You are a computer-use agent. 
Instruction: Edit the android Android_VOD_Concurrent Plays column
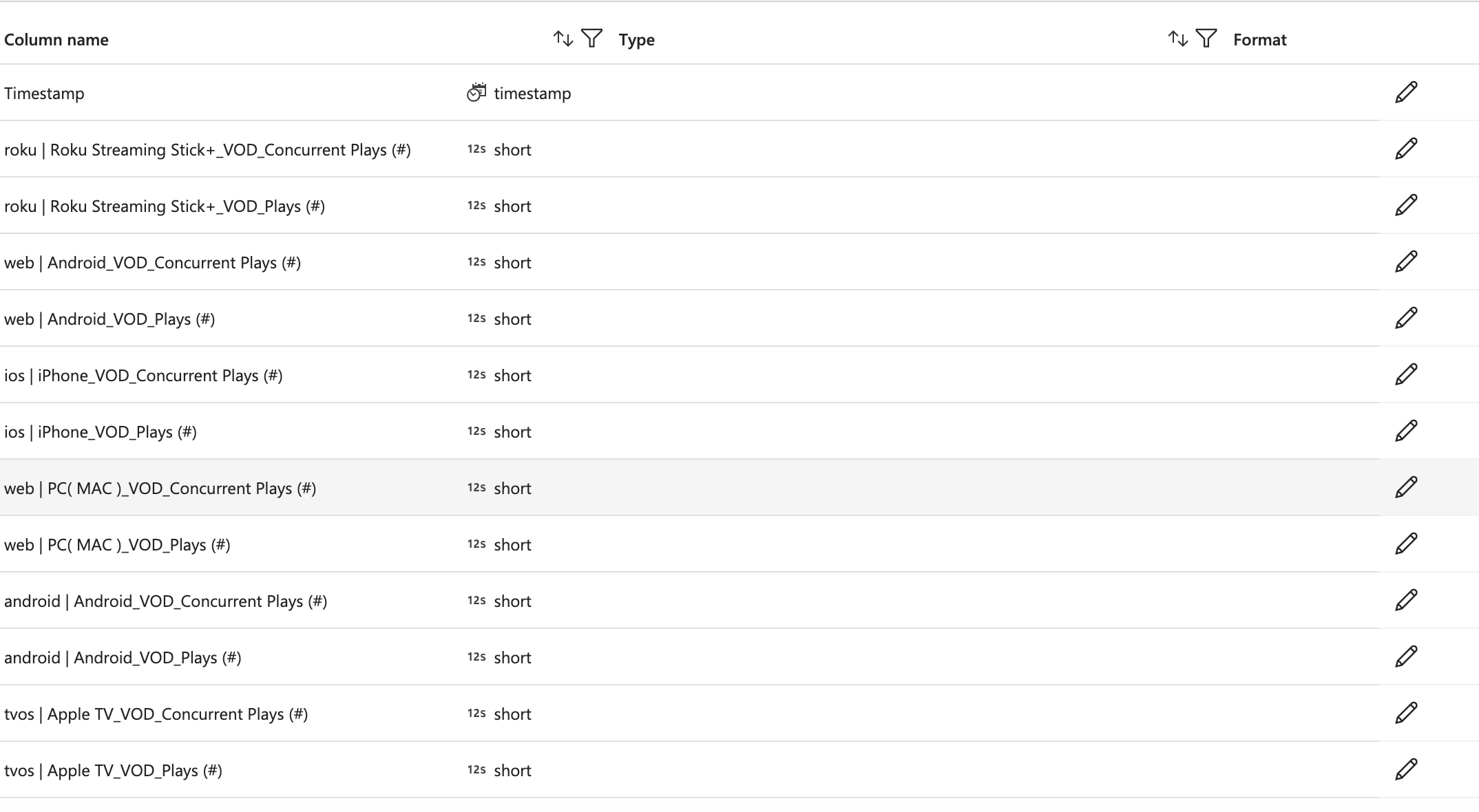coord(1406,600)
